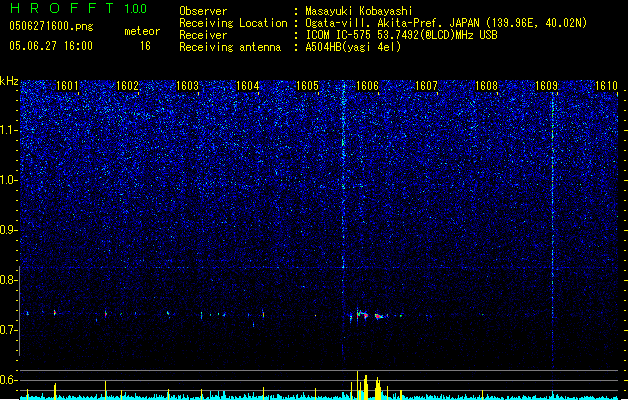Click the 1602 time marker
Screen dimensions: 629x400
tap(127, 86)
